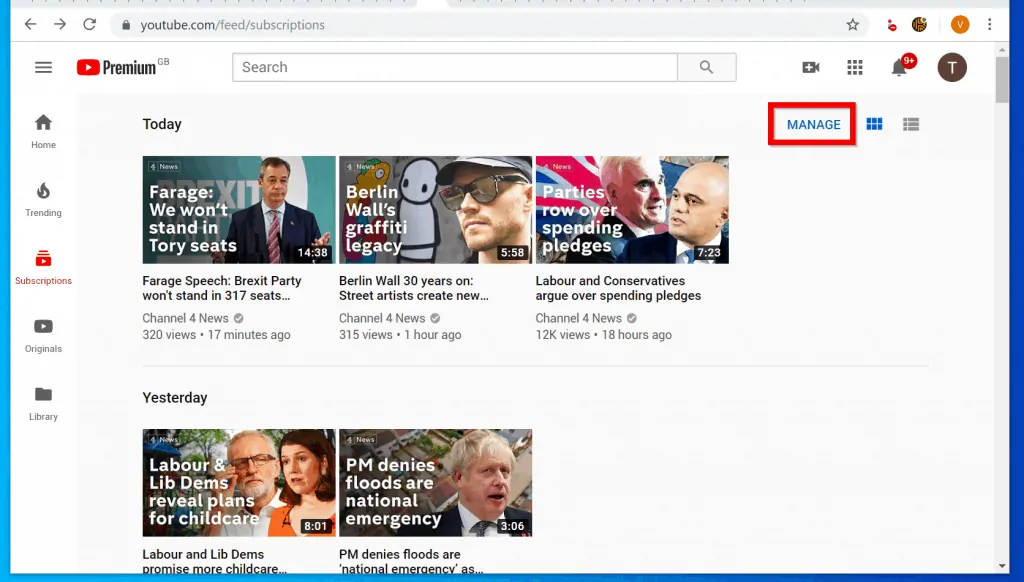Open the YouTube apps grid icon
The height and width of the screenshot is (582, 1024).
[x=855, y=67]
